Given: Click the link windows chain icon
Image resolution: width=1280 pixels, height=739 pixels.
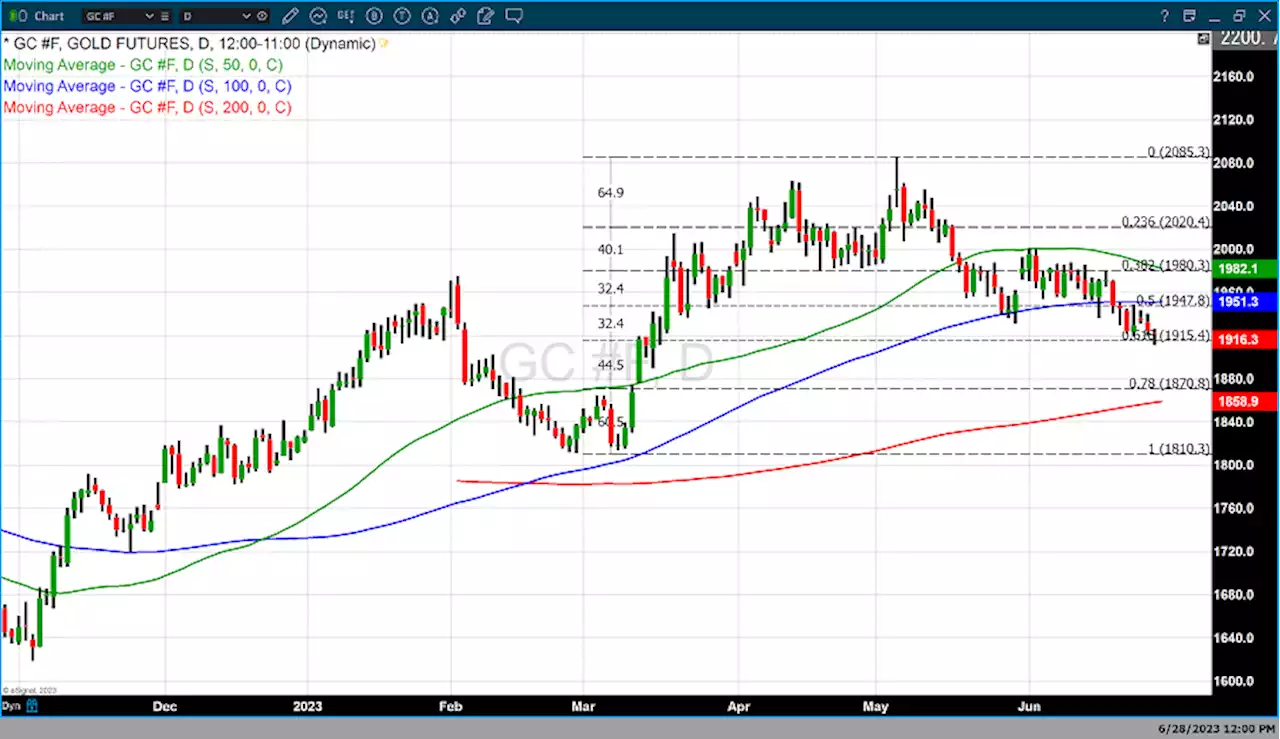Looking at the screenshot, I should [458, 16].
